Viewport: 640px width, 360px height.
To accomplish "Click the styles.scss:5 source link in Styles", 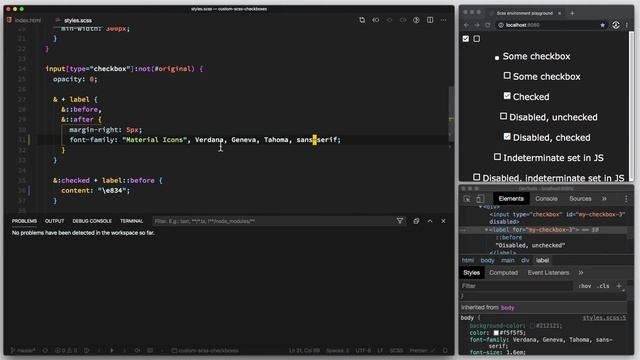I will [604, 318].
